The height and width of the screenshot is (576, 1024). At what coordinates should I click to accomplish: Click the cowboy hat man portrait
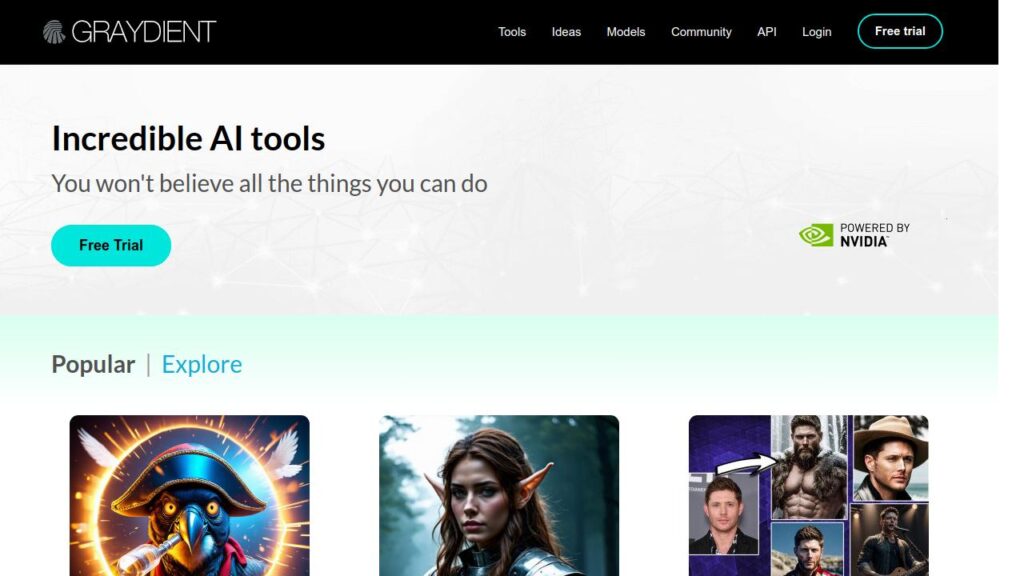[890, 458]
